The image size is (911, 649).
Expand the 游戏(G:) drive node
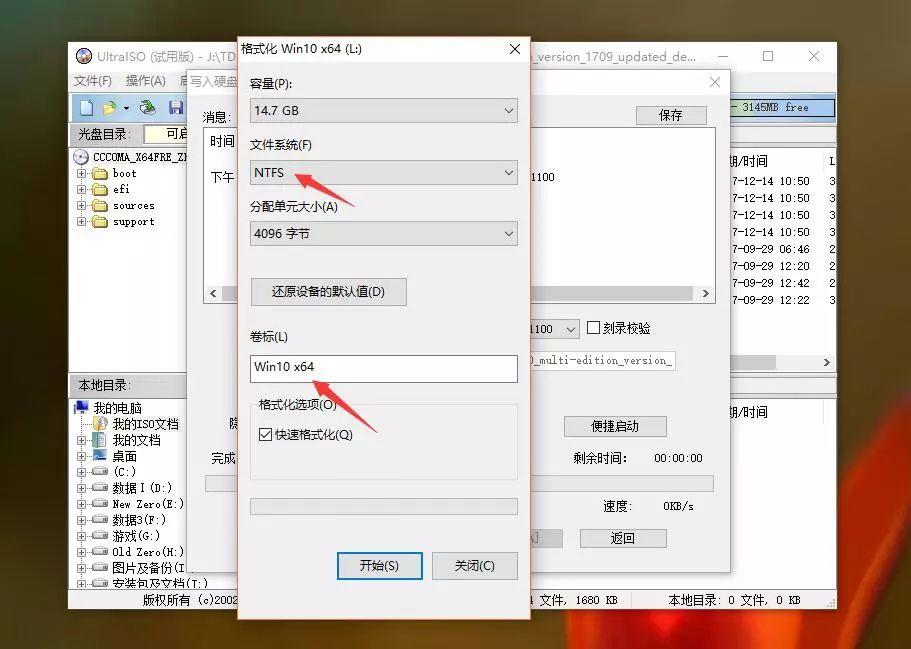tap(81, 536)
